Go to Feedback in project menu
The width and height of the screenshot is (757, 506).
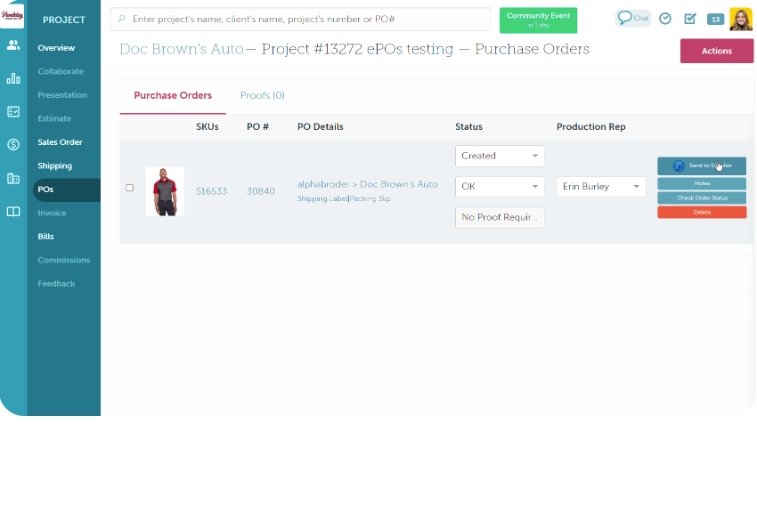56,284
